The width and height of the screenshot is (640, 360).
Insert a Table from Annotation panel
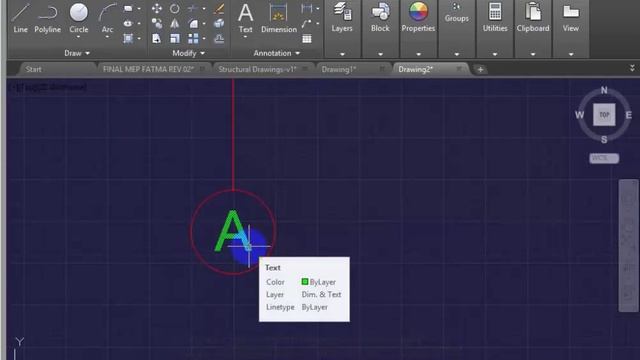[307, 39]
